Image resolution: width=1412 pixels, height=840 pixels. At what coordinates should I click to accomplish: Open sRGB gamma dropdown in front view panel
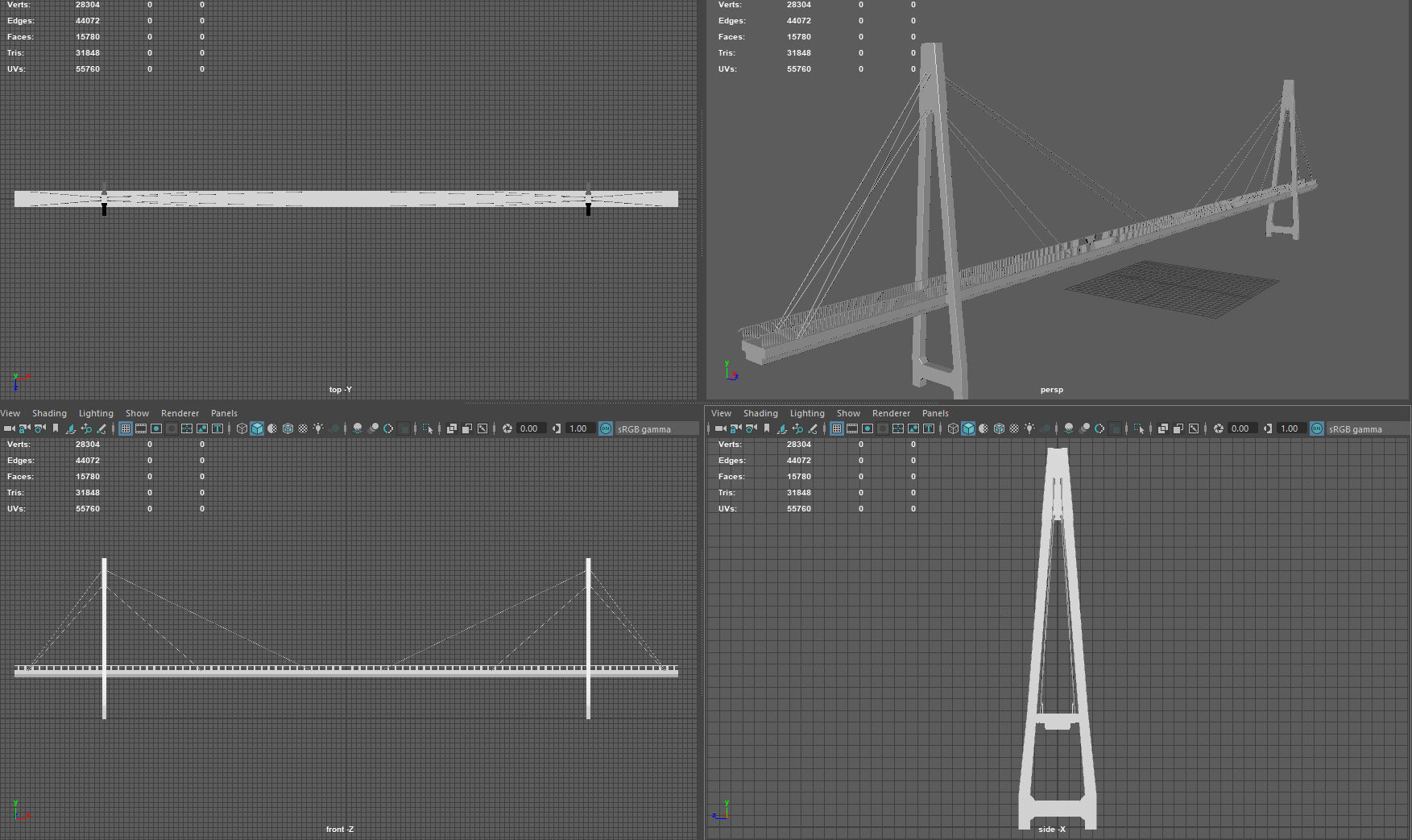[x=657, y=428]
